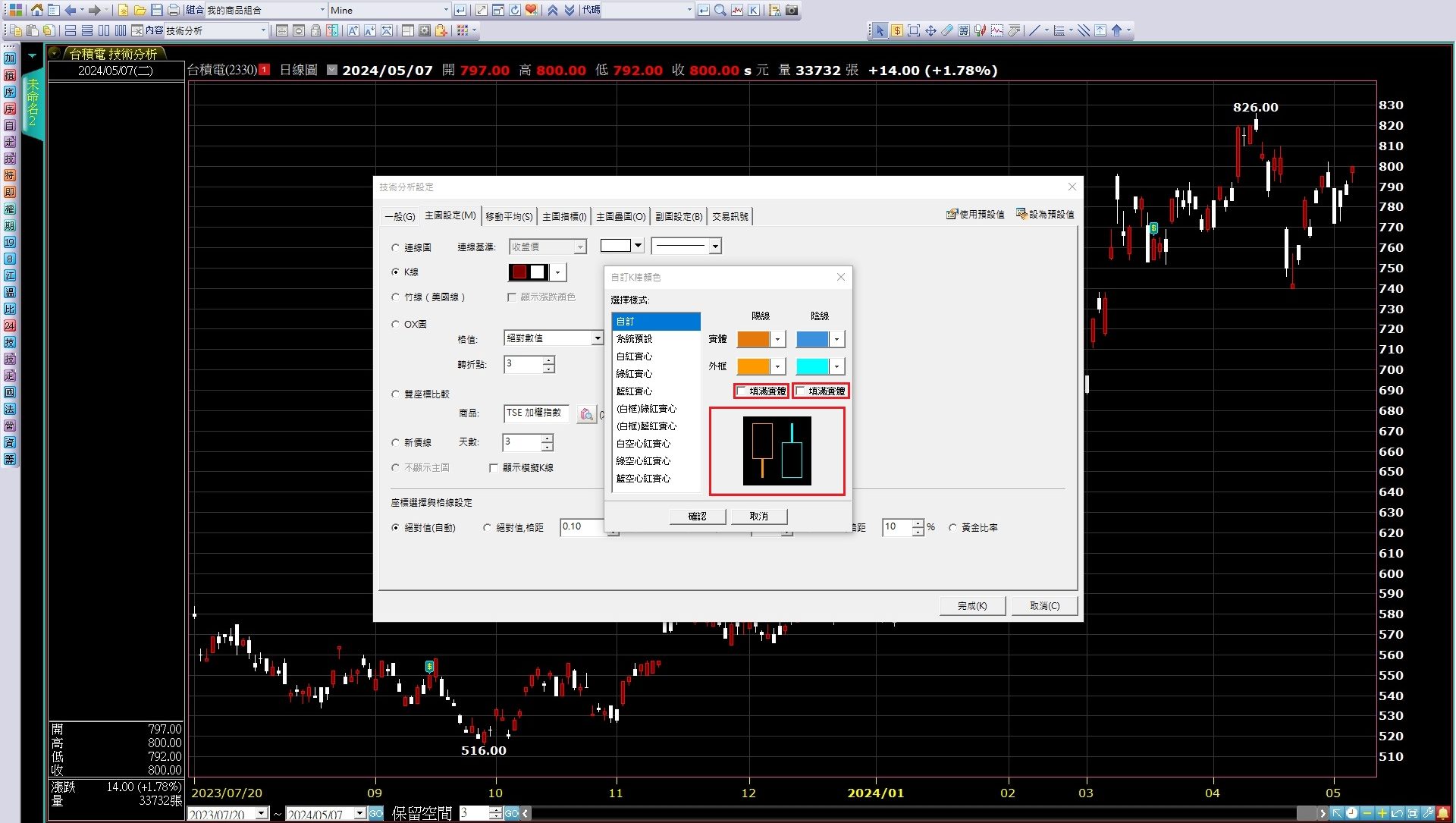Click 使用預設值 link

(x=975, y=214)
